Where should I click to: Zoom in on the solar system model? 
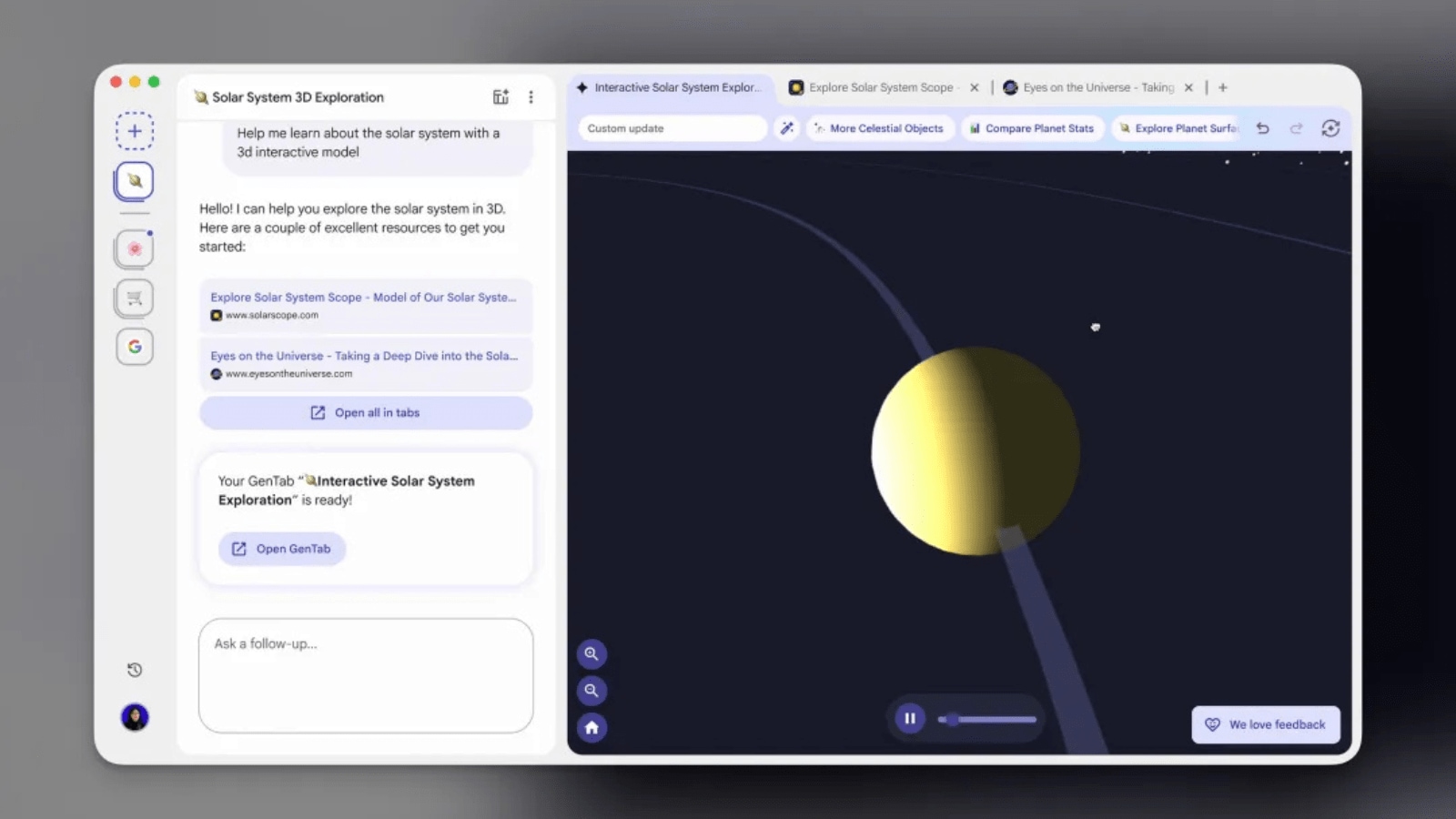click(x=591, y=653)
